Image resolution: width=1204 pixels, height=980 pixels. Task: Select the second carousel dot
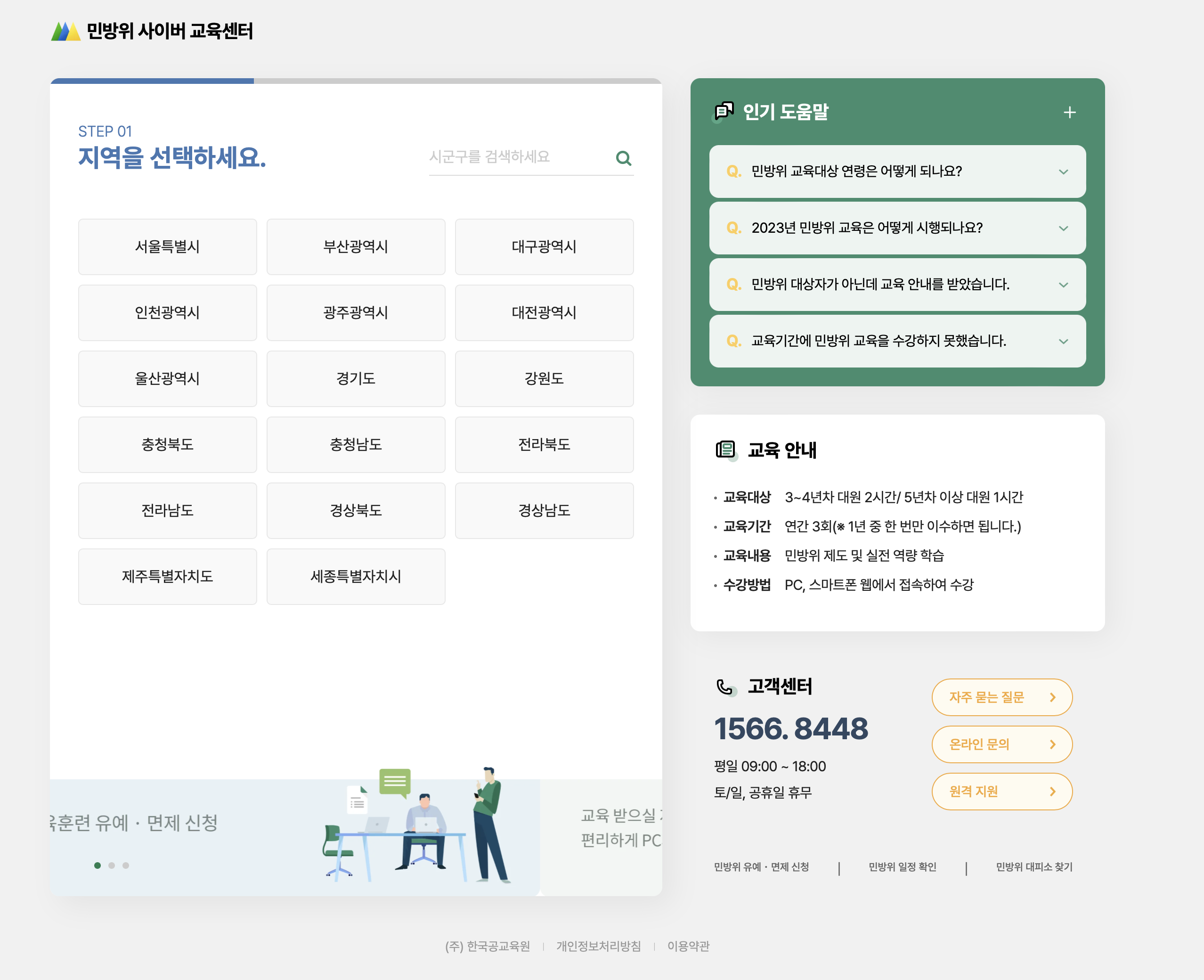112,866
